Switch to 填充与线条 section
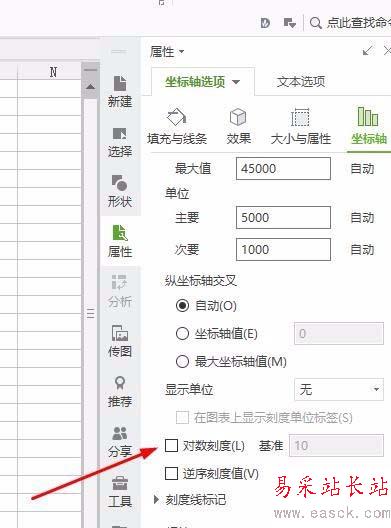The height and width of the screenshot is (528, 391). tap(177, 127)
